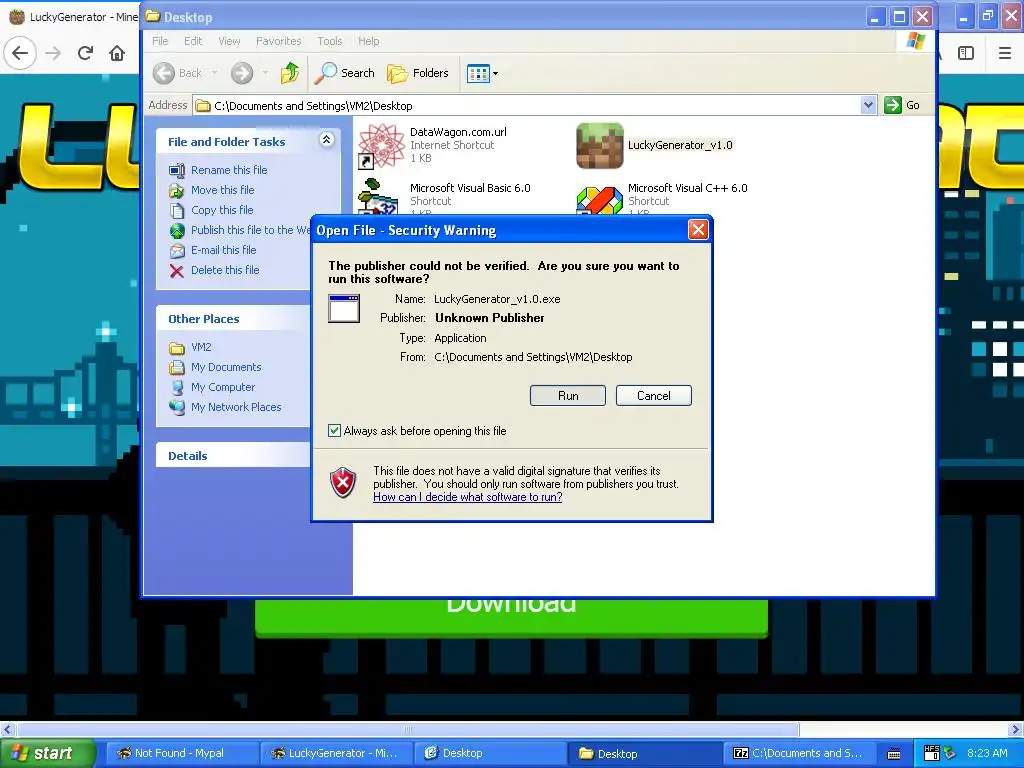Select Microsoft Visual Basic 6.0 shortcut icon
The width and height of the screenshot is (1024, 768).
(378, 197)
